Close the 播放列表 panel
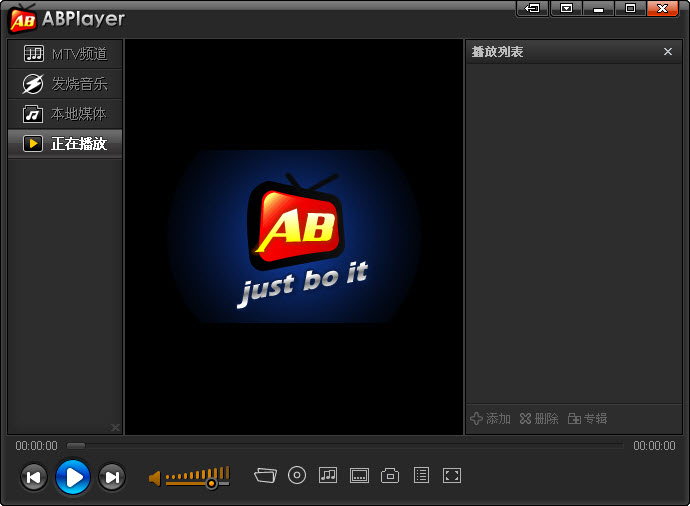 [x=668, y=52]
